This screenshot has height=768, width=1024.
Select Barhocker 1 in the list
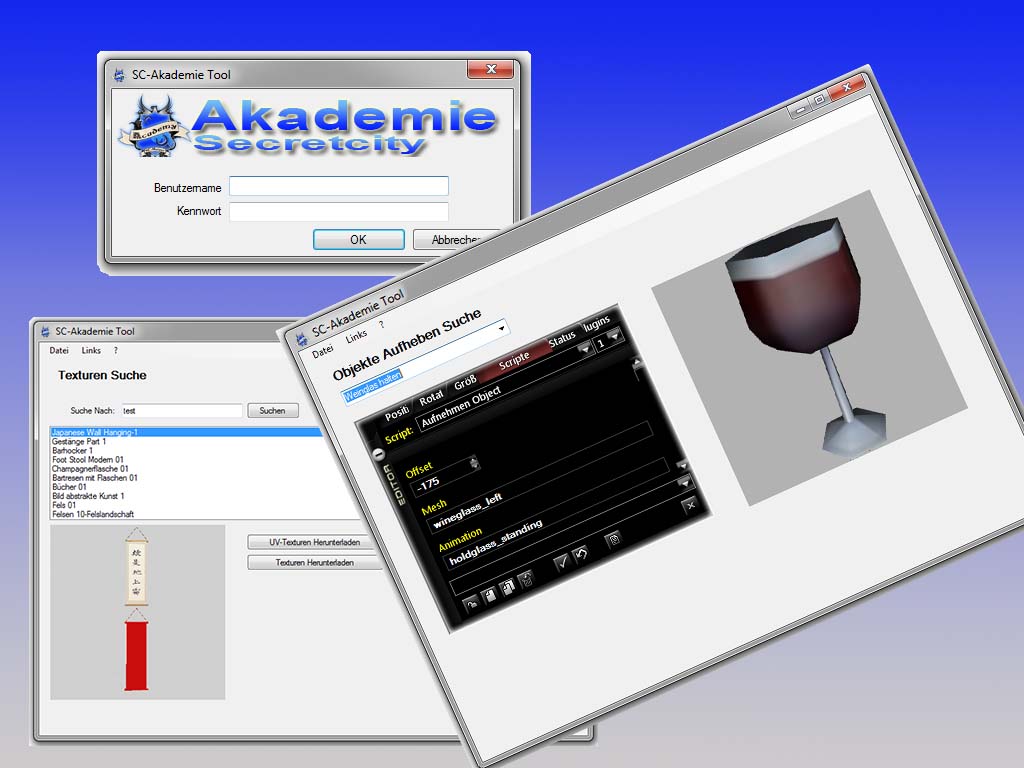pos(72,451)
